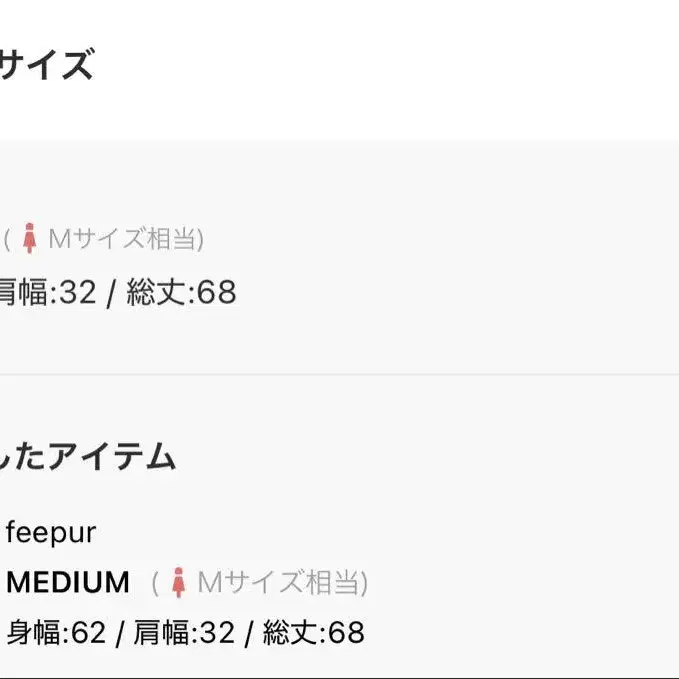Click Mサイズ相当 text next to MEDIUM
679x679 pixels.
pyautogui.click(x=279, y=582)
